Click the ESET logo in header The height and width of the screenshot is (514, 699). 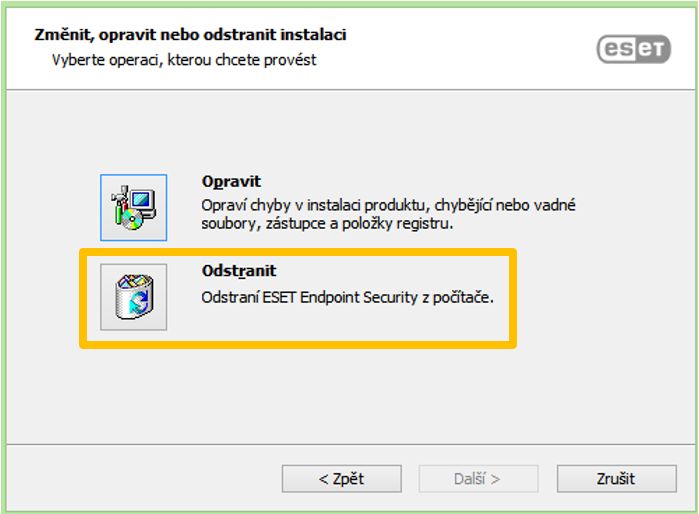click(x=633, y=49)
